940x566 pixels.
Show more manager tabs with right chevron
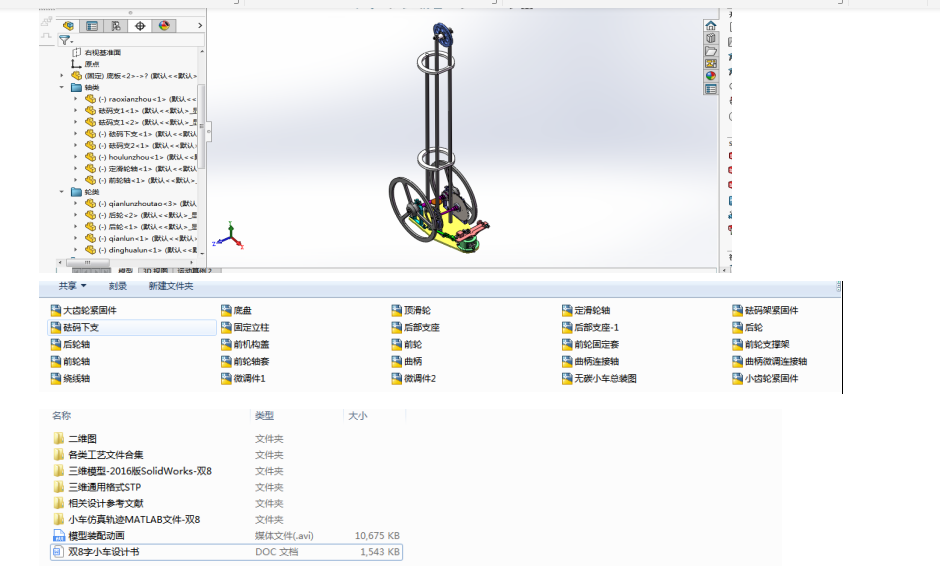click(200, 26)
